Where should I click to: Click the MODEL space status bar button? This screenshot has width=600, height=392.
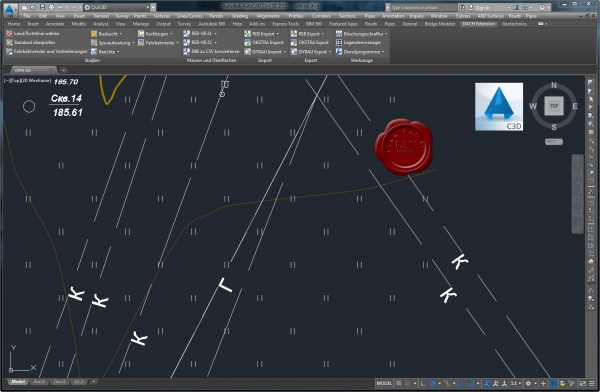pos(384,383)
